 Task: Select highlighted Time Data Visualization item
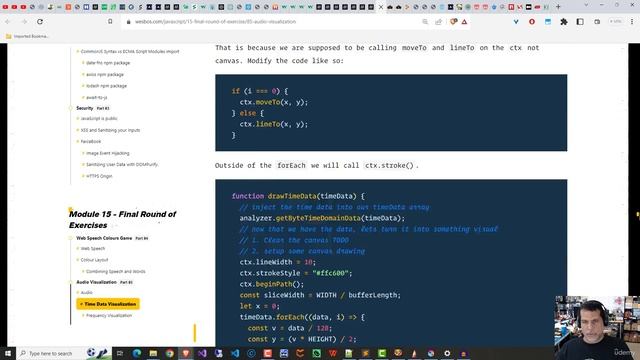(x=108, y=304)
